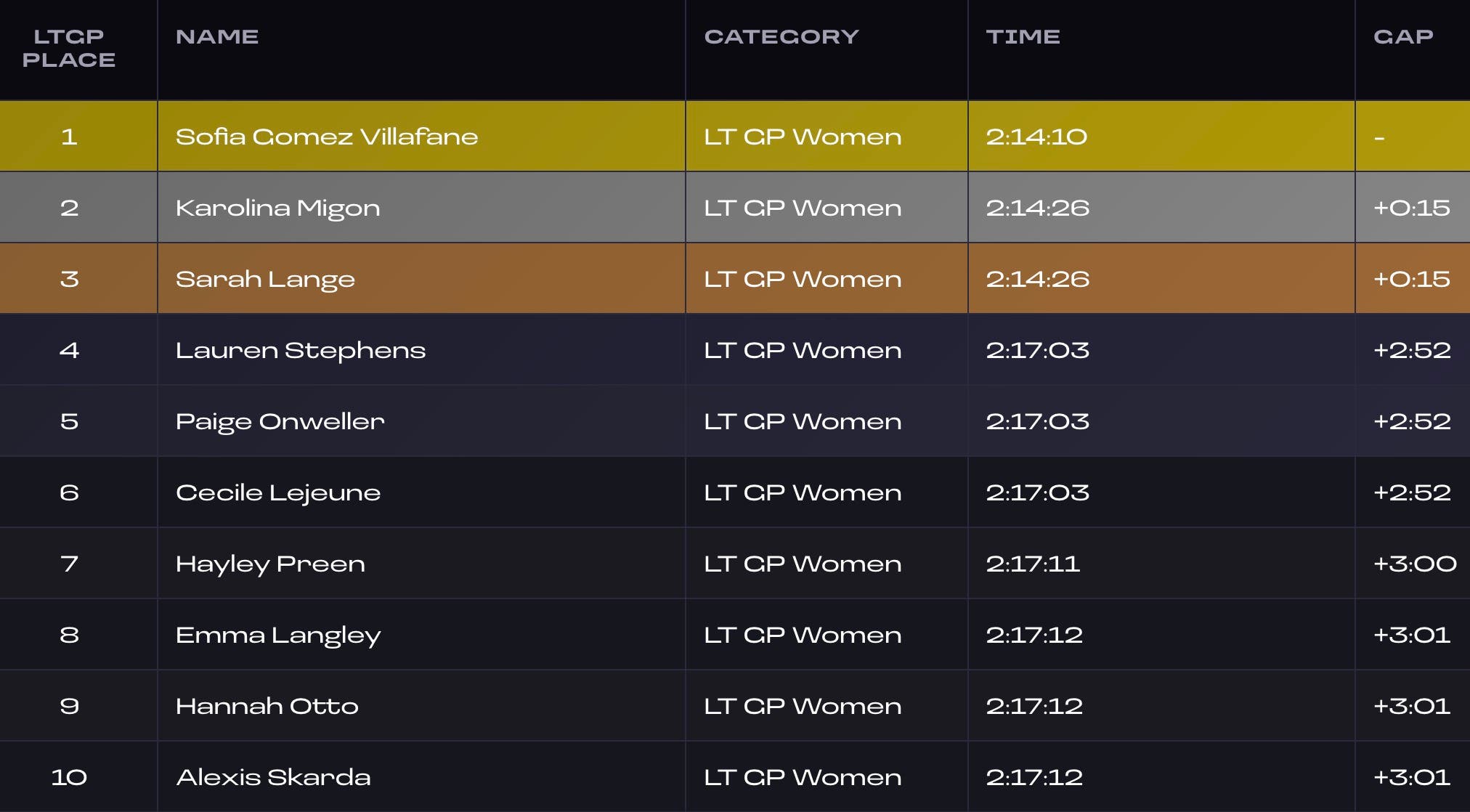
Task: Click place number 1 in gold row
Action: [69, 137]
